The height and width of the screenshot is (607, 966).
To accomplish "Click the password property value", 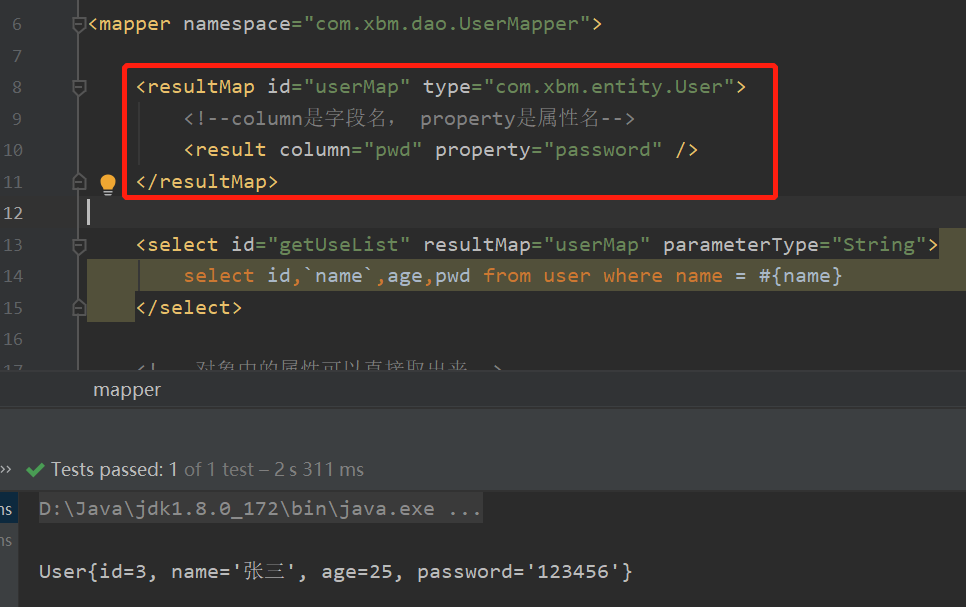I will [603, 150].
